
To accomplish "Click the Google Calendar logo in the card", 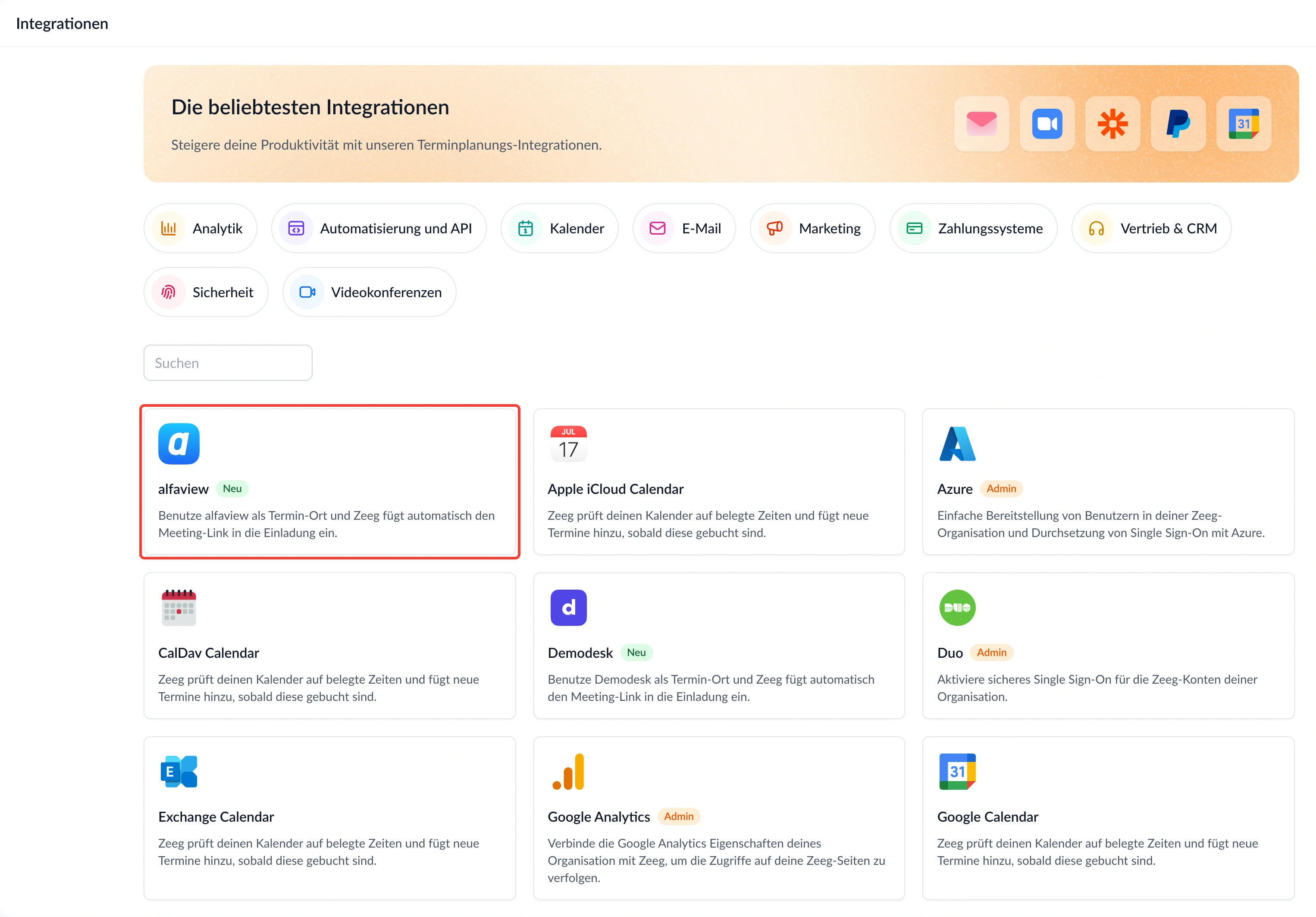I will (x=957, y=771).
